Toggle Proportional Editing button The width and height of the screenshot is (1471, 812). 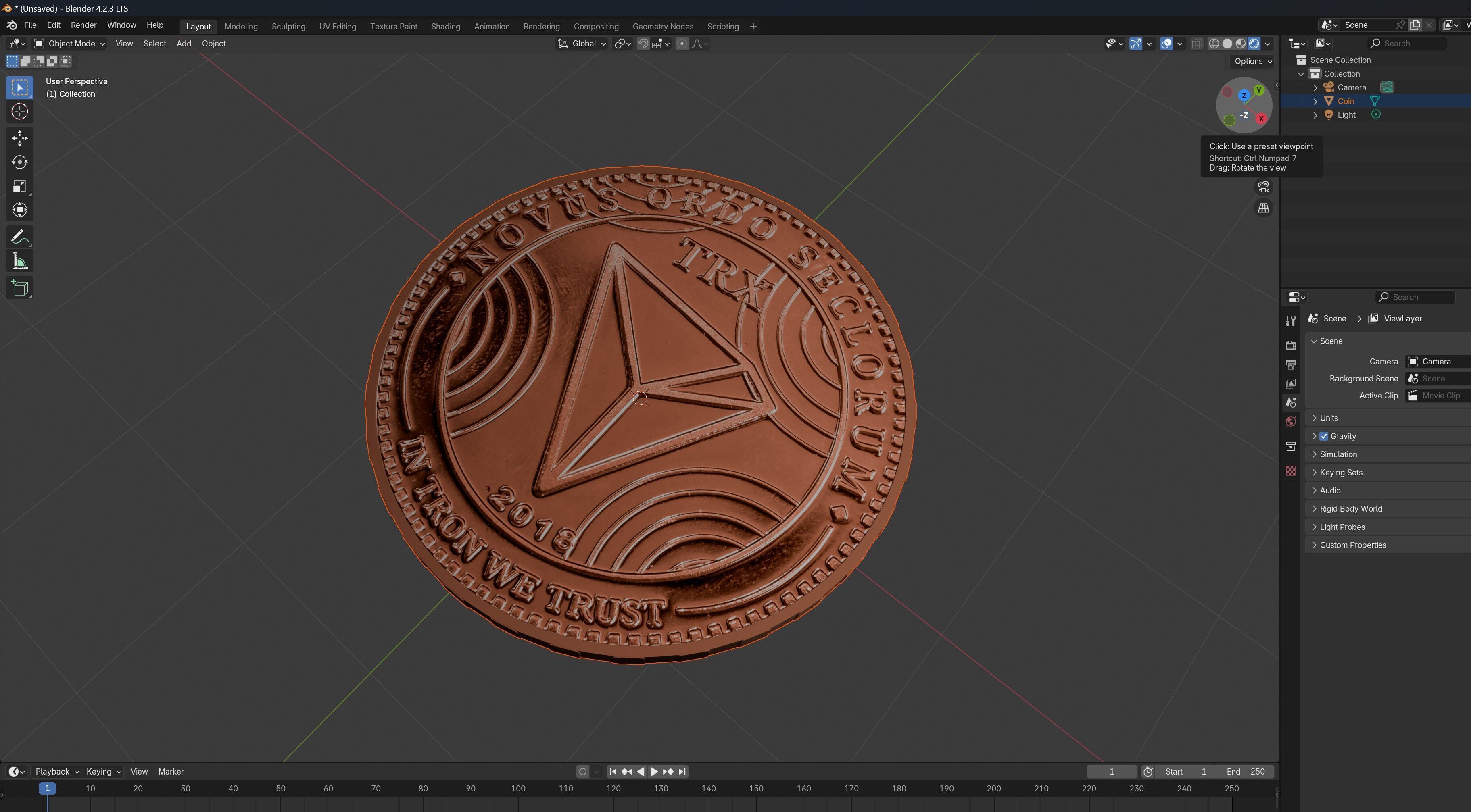[x=682, y=44]
